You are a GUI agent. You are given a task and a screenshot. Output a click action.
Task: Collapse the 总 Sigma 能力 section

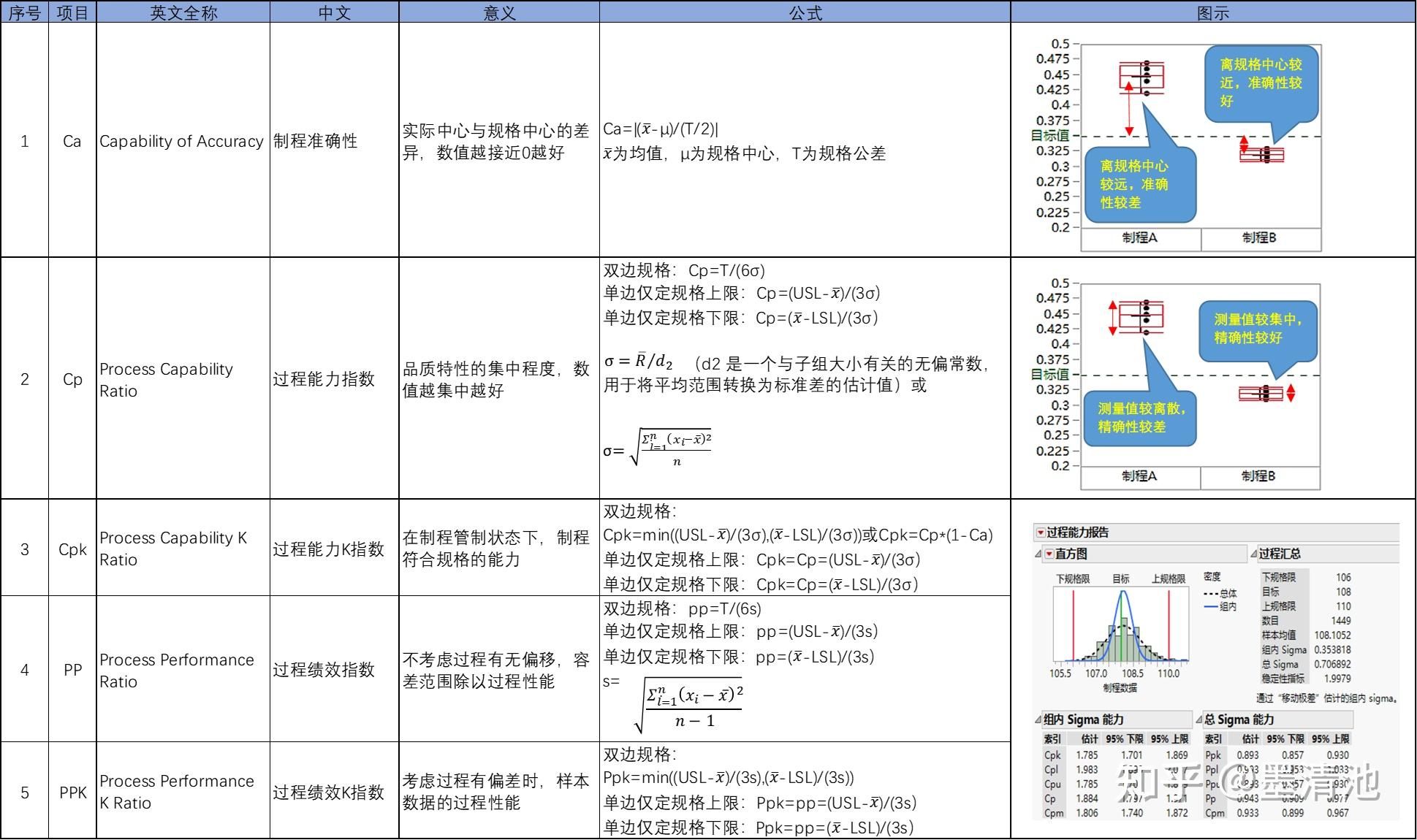click(x=1200, y=720)
